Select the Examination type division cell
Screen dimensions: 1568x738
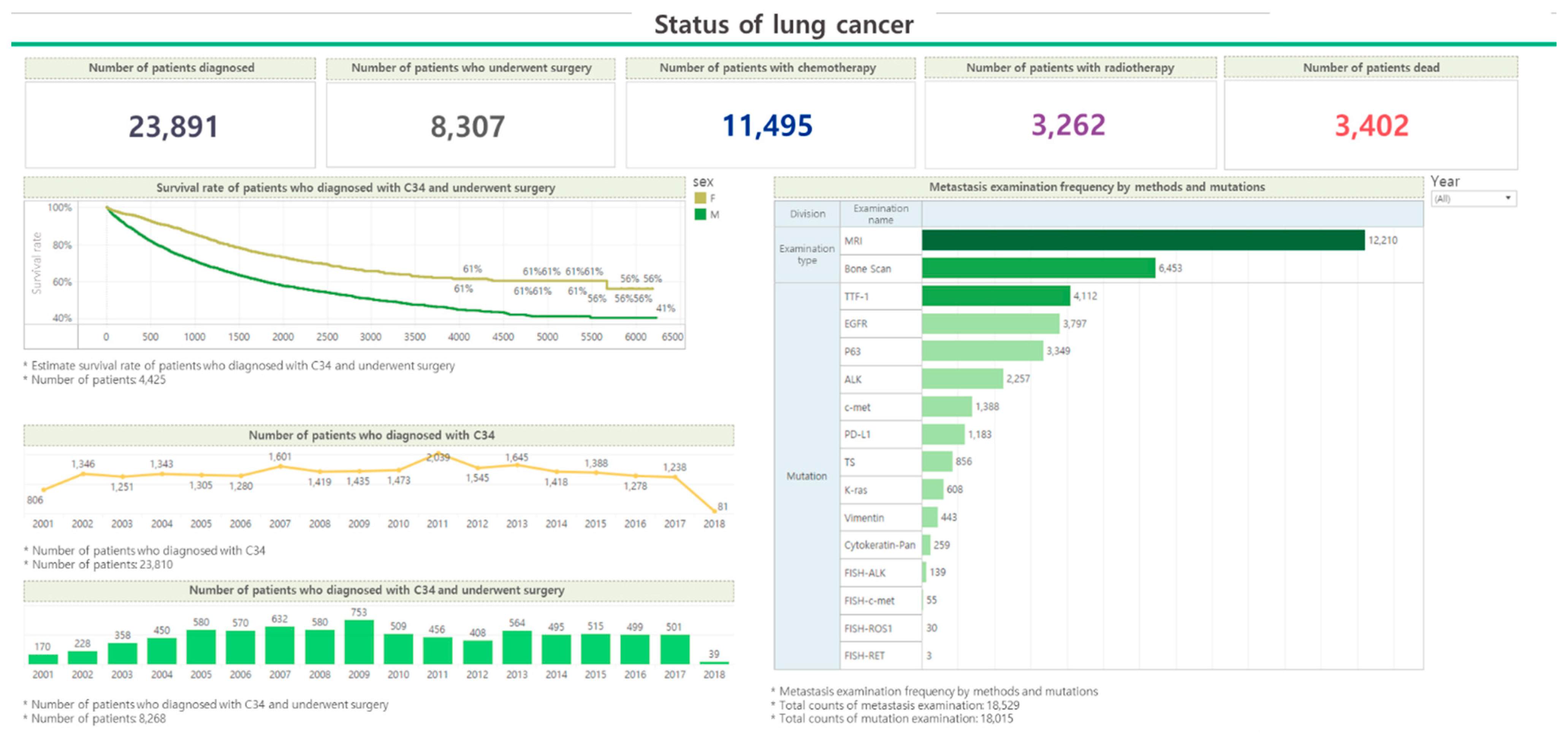click(806, 255)
